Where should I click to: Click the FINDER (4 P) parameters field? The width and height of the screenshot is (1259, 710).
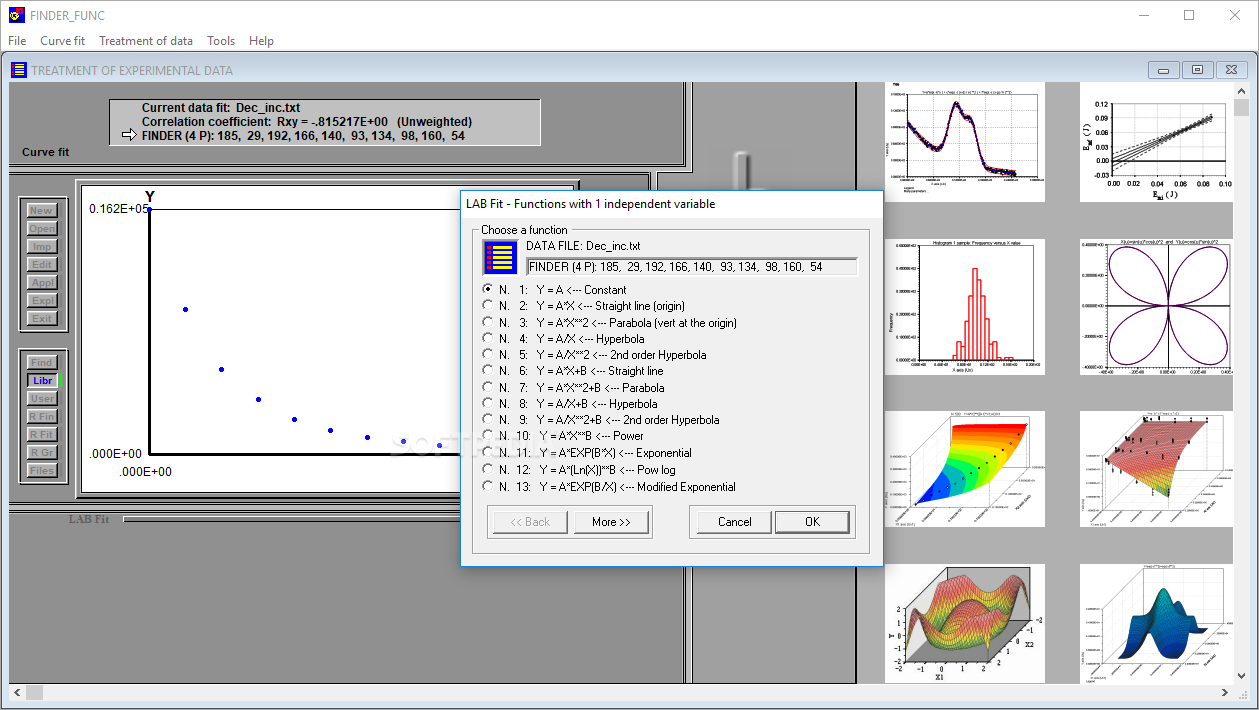(692, 267)
